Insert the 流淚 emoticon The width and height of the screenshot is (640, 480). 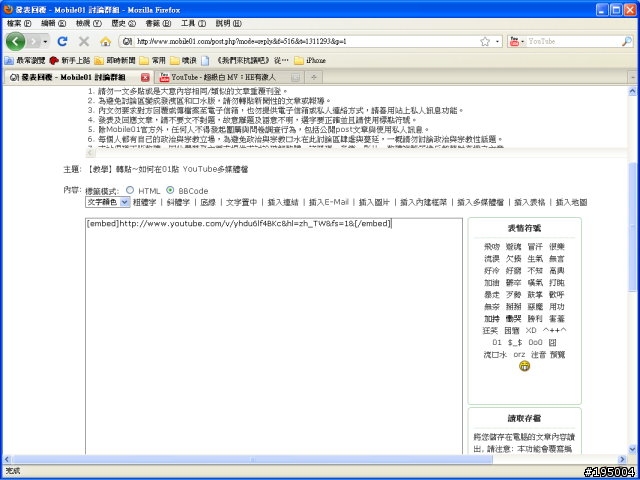click(x=491, y=258)
